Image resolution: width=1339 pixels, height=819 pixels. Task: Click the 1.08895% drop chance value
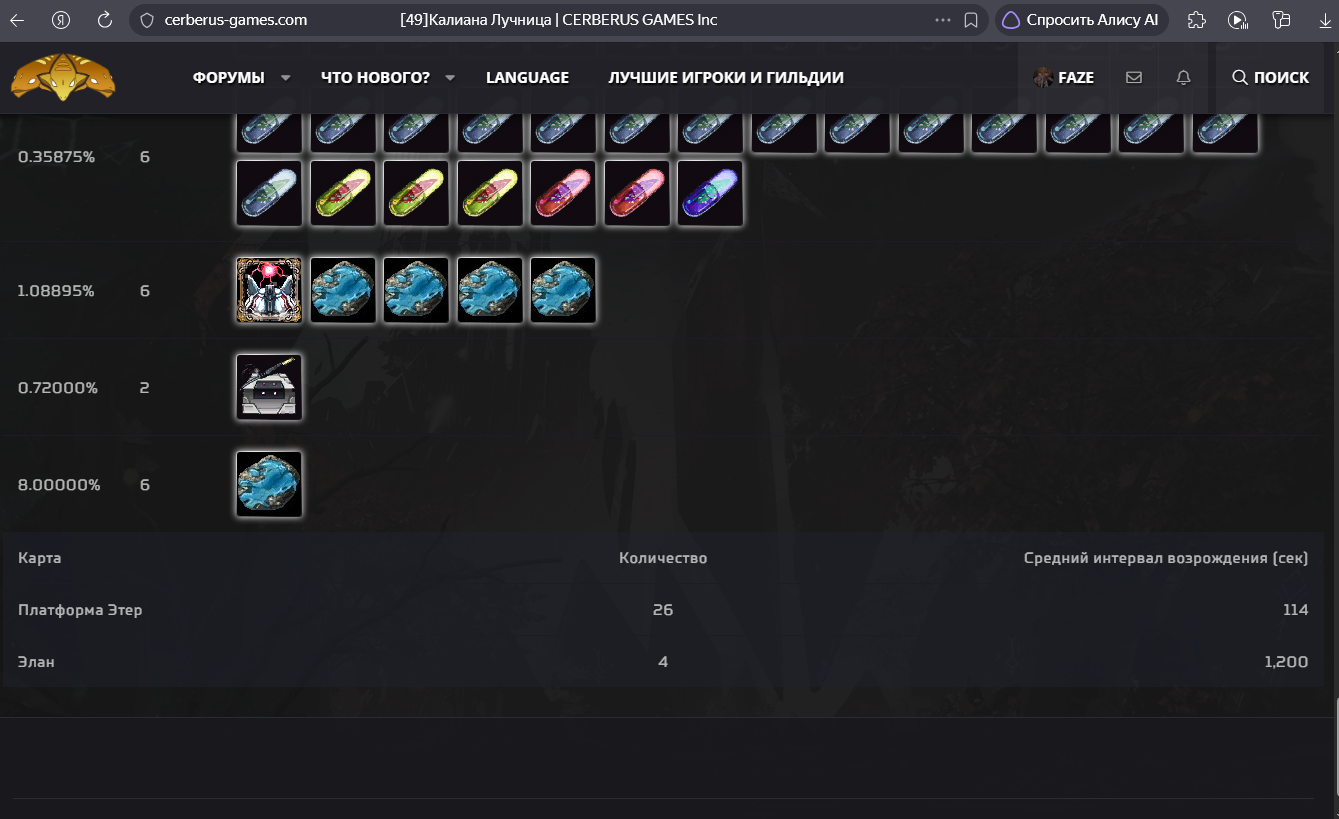[x=57, y=291]
